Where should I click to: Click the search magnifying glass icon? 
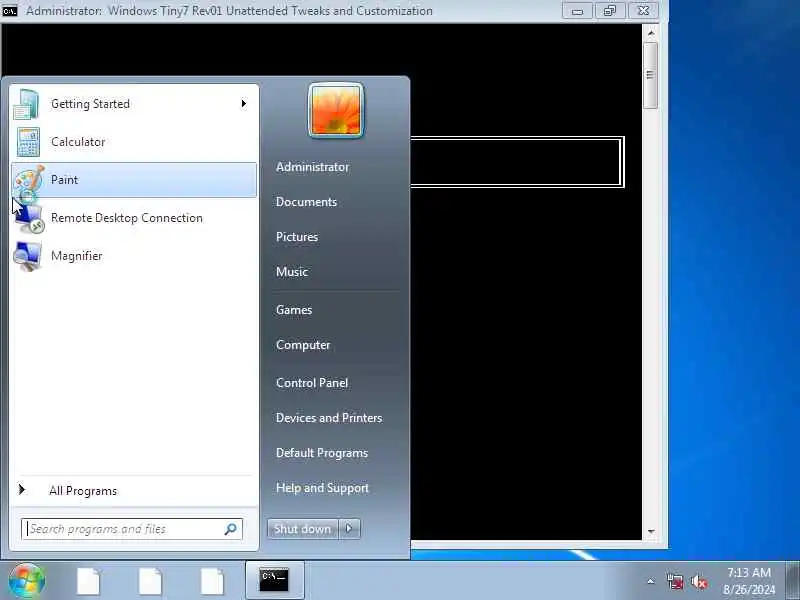[x=231, y=529]
